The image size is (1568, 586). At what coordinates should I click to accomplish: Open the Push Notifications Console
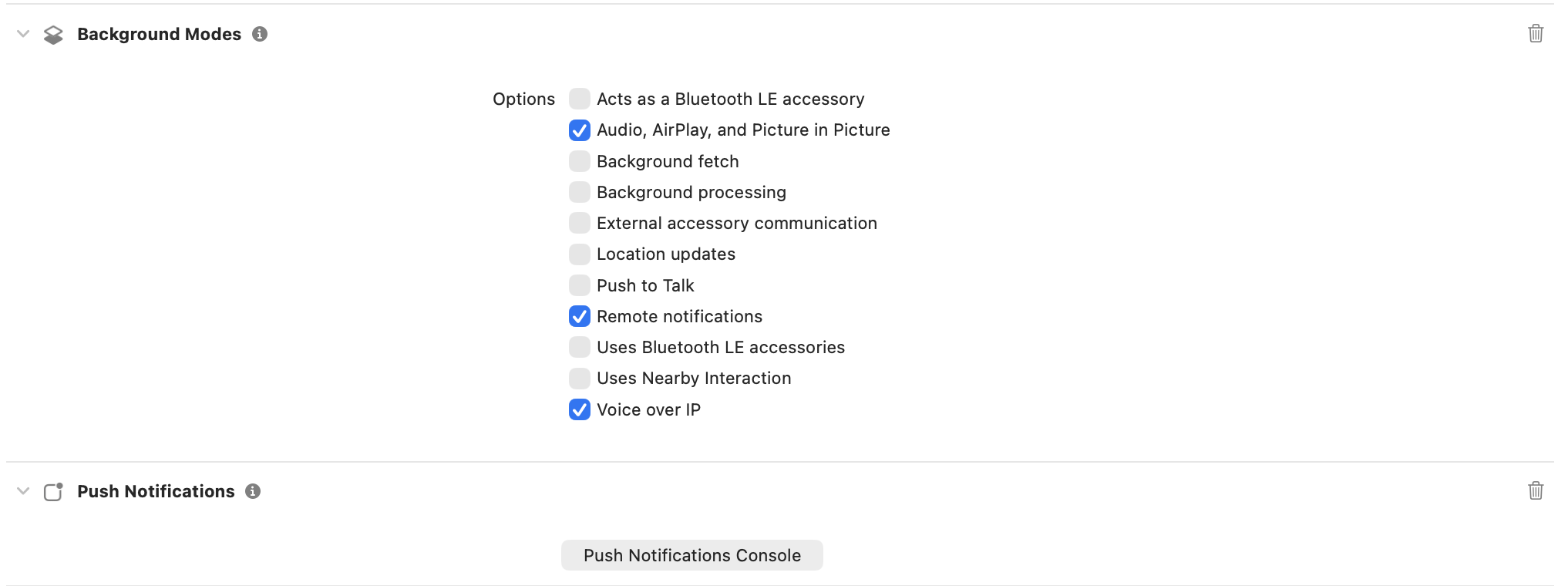pyautogui.click(x=691, y=554)
